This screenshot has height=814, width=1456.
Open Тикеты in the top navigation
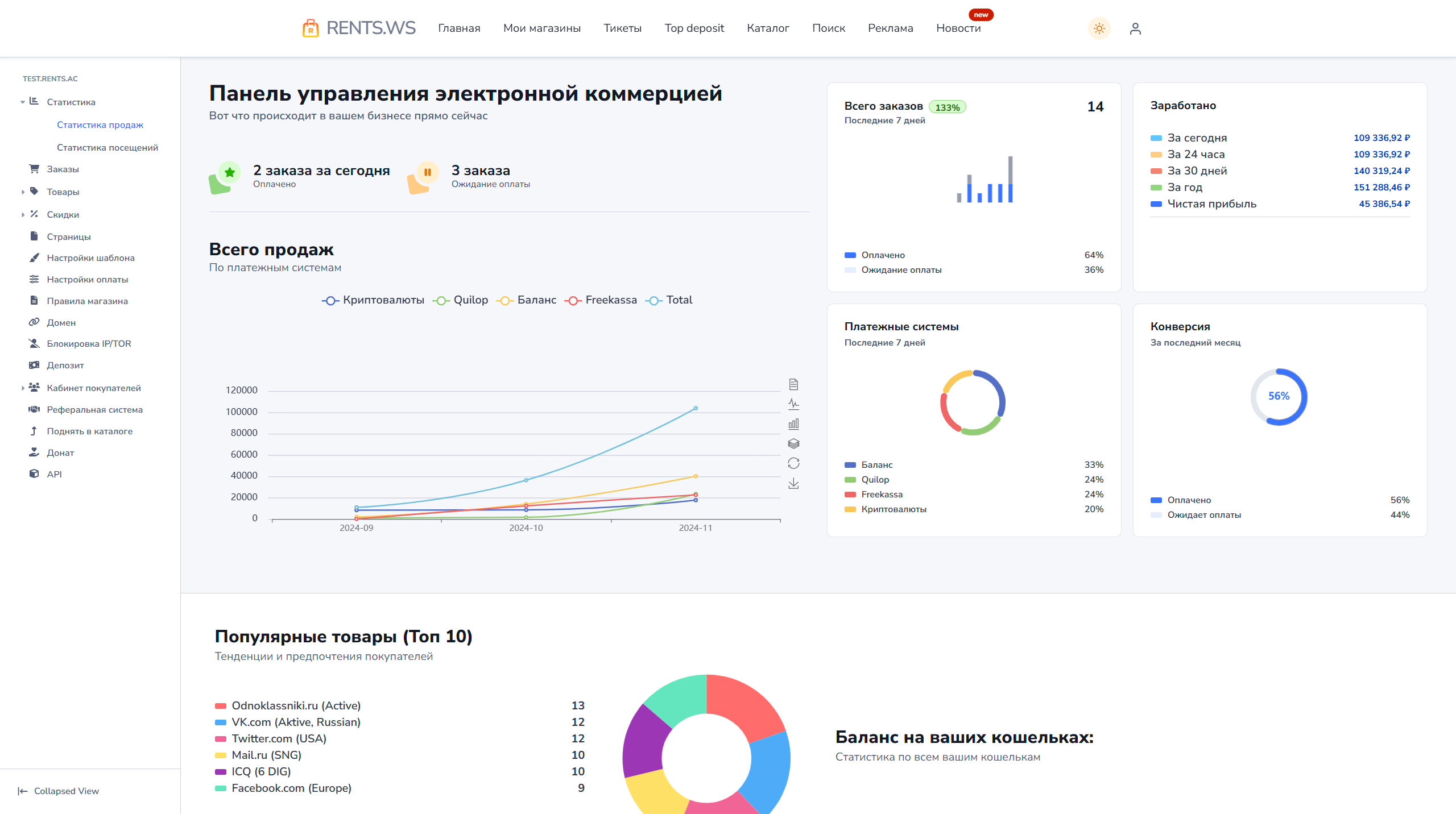click(x=622, y=28)
